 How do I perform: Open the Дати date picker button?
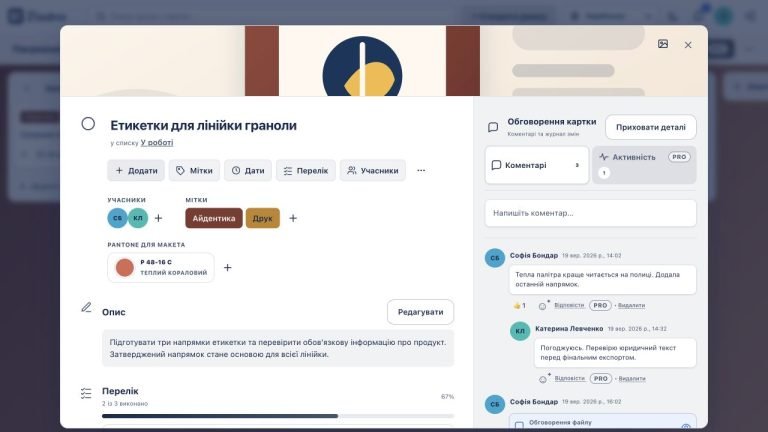pos(248,170)
